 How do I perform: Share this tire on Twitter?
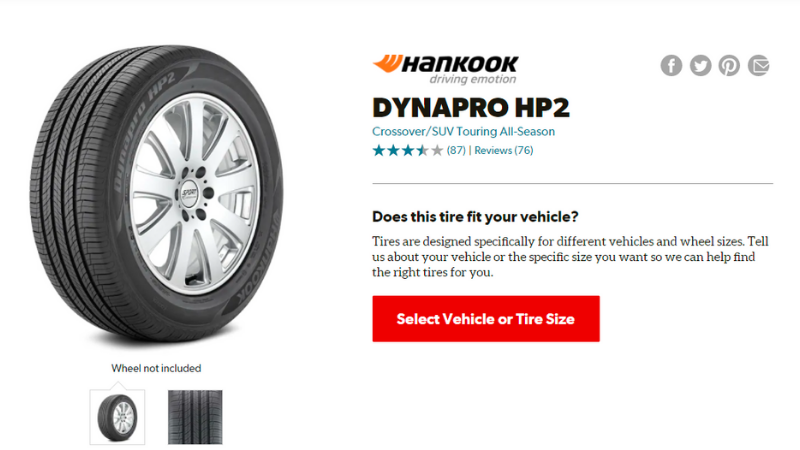click(x=701, y=65)
